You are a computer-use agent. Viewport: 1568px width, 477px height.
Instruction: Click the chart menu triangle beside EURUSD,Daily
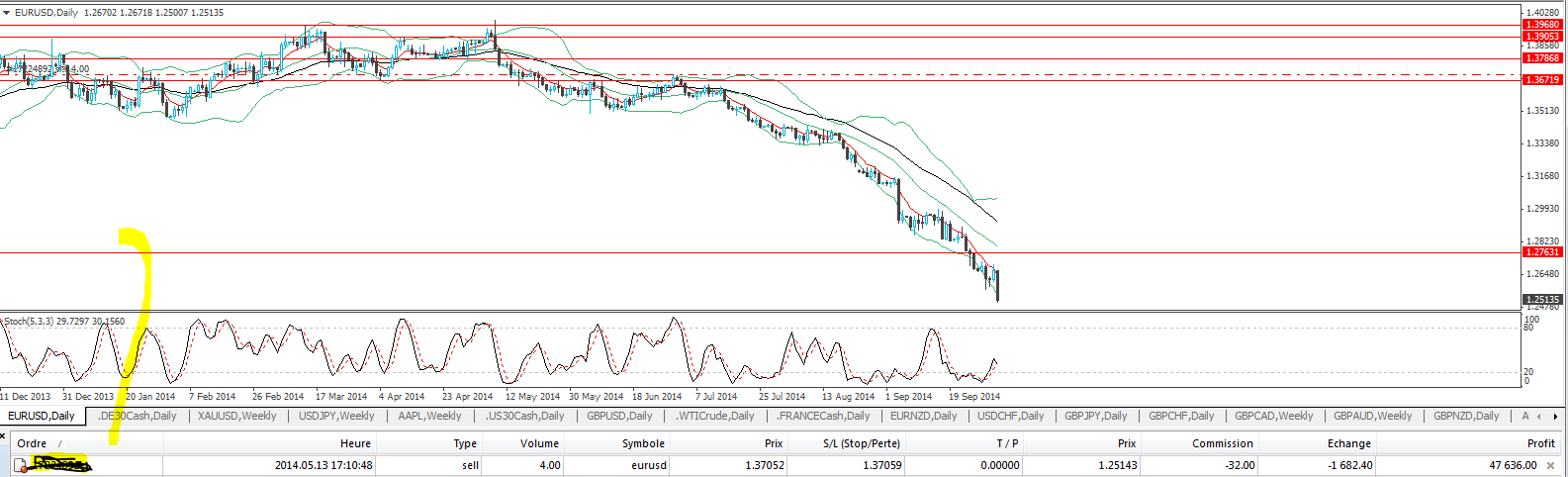pos(6,13)
